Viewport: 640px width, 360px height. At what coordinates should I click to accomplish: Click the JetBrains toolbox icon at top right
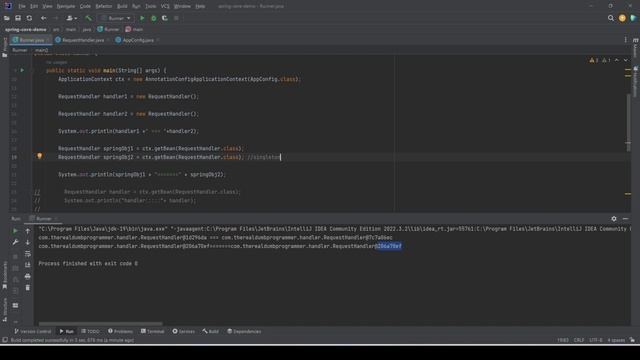[633, 18]
